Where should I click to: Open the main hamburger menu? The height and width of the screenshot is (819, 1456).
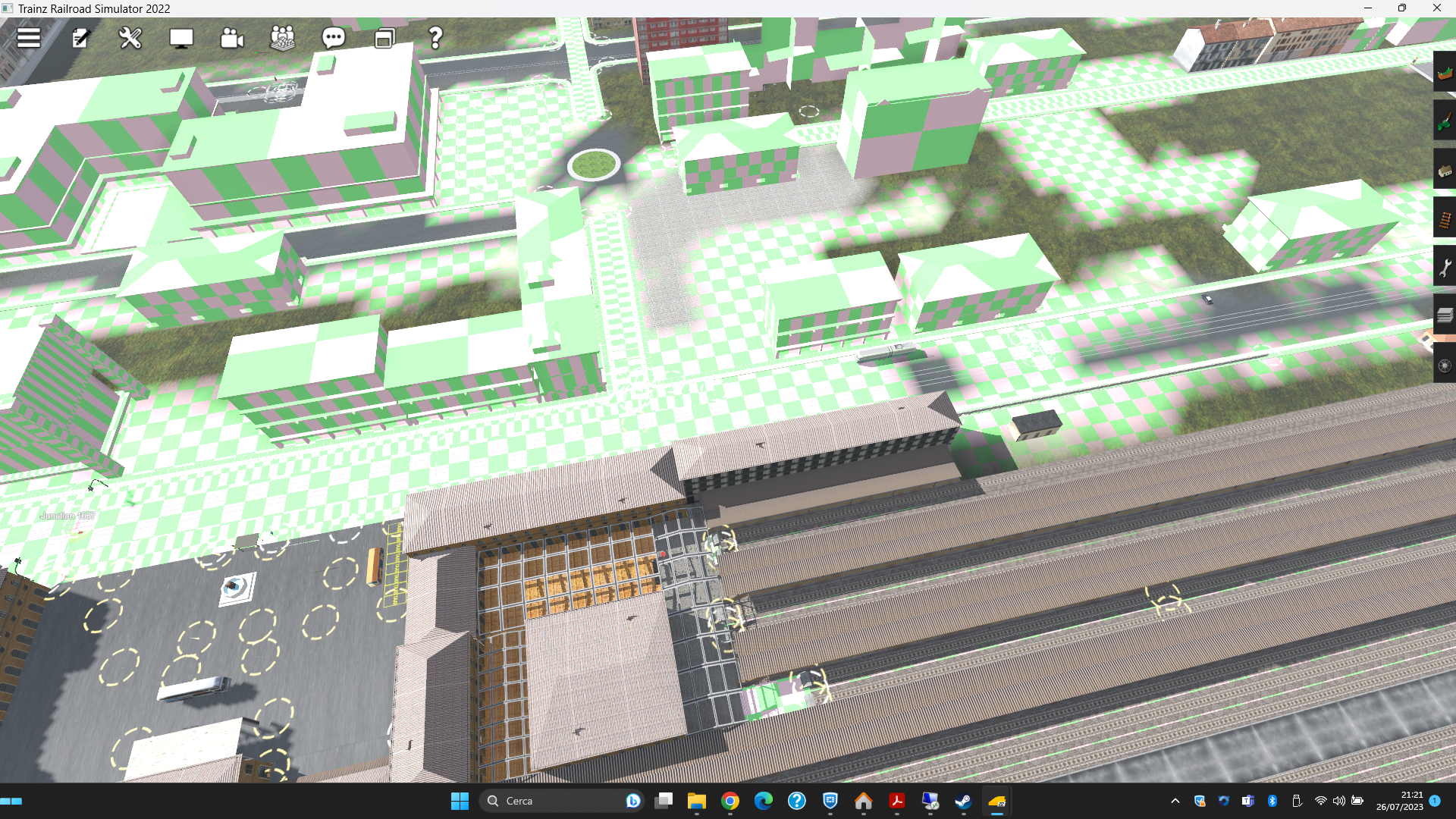point(29,38)
